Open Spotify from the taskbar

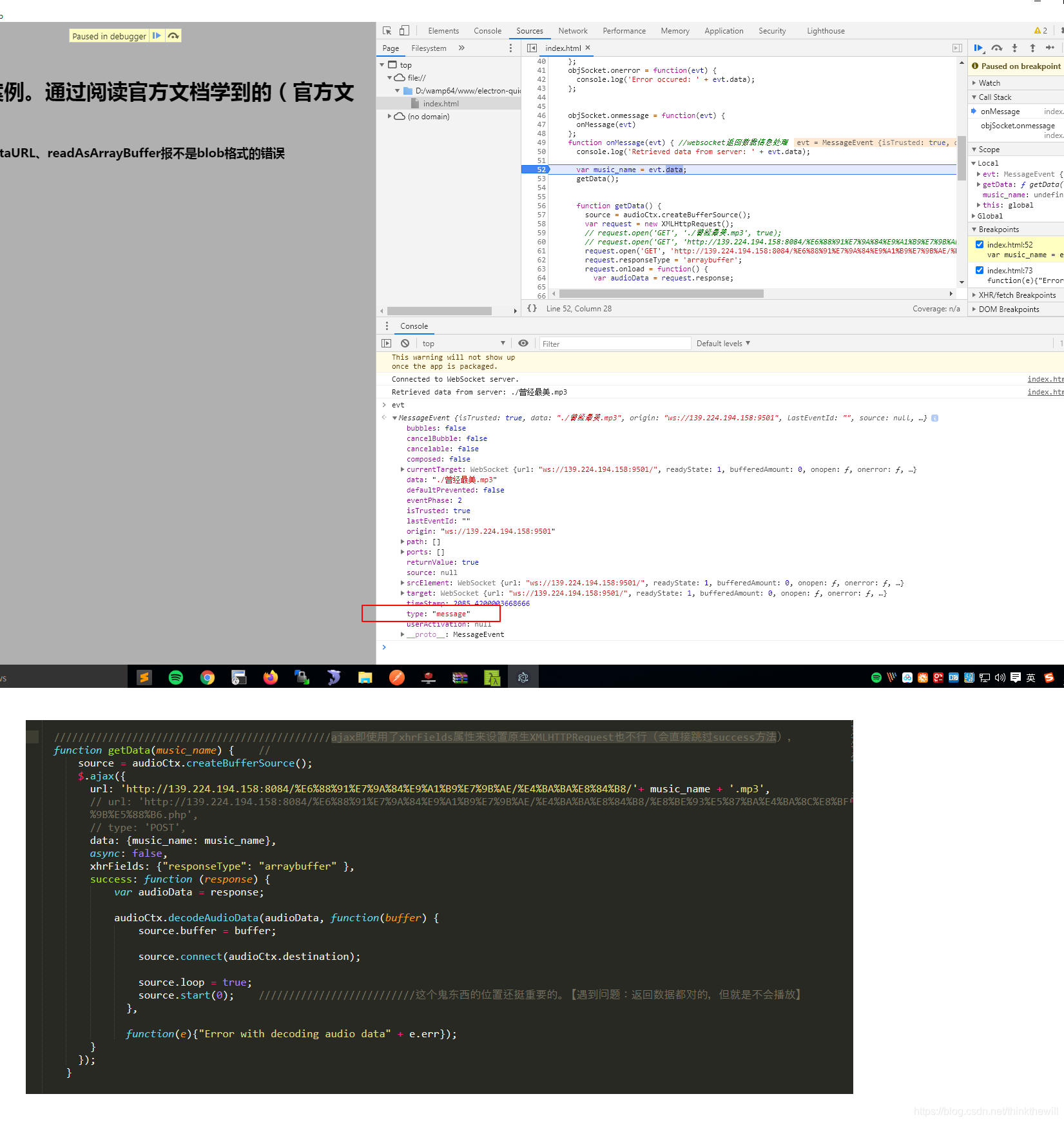point(175,677)
